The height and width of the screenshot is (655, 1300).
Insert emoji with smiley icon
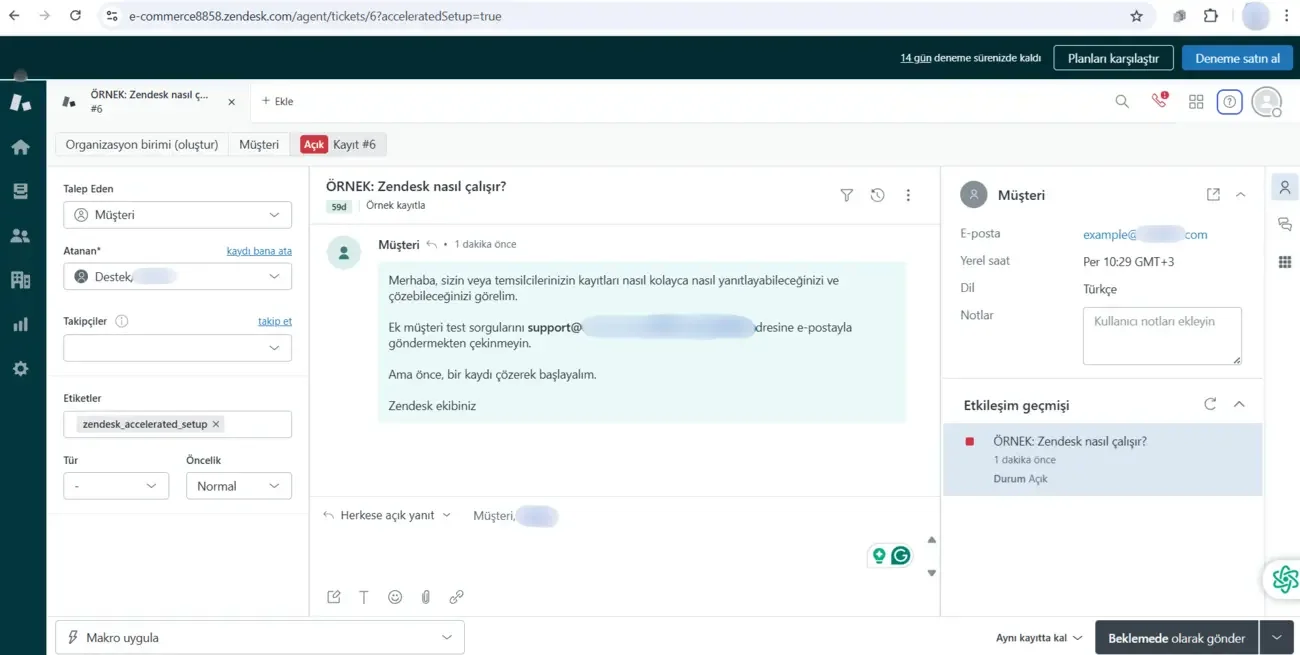(x=395, y=597)
